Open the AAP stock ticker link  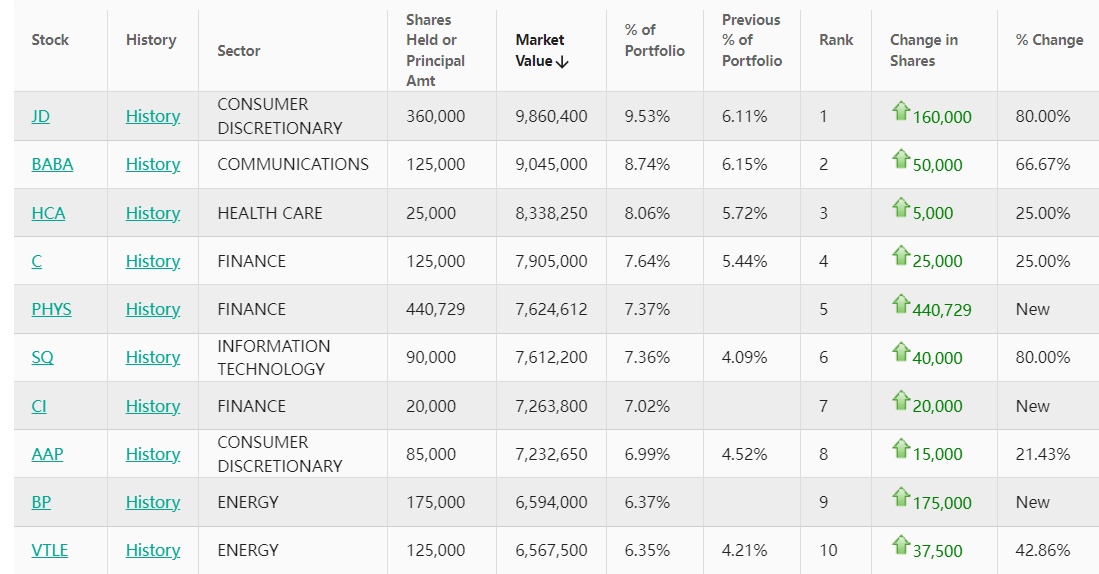tap(47, 454)
